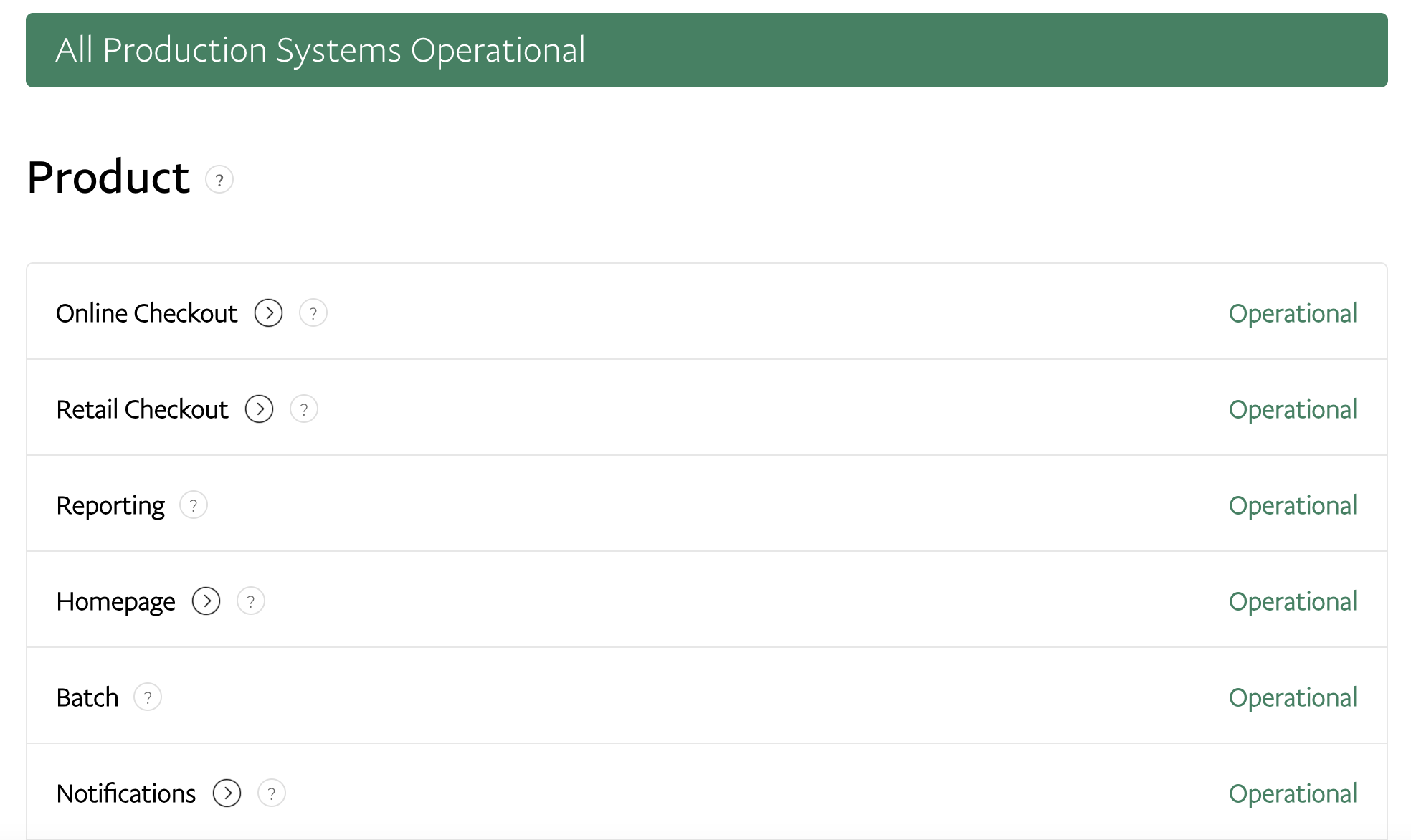Expand the Homepage component row

click(x=206, y=601)
